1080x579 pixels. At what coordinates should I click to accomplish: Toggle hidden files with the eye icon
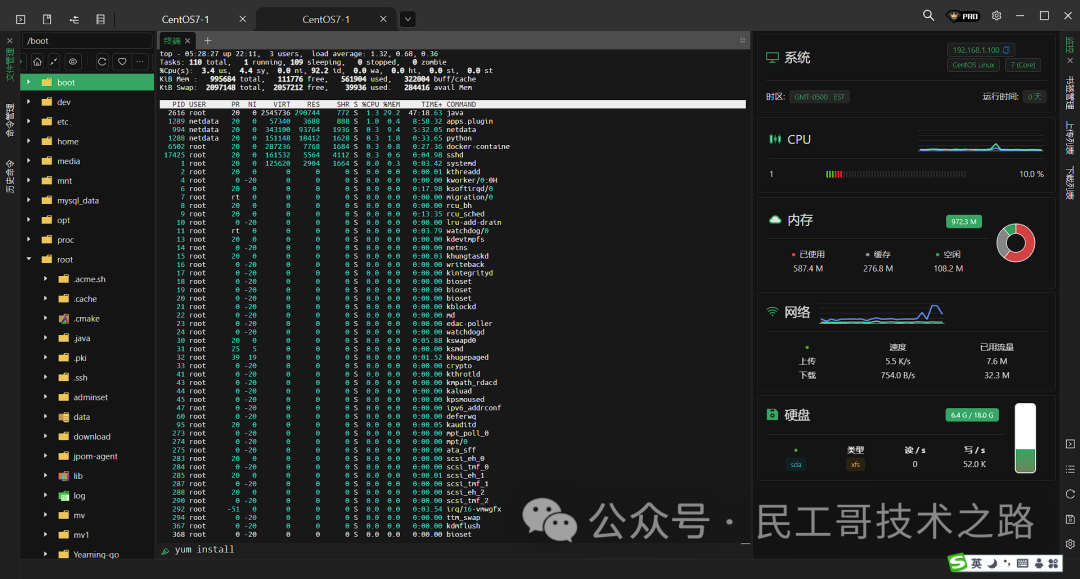tap(72, 61)
